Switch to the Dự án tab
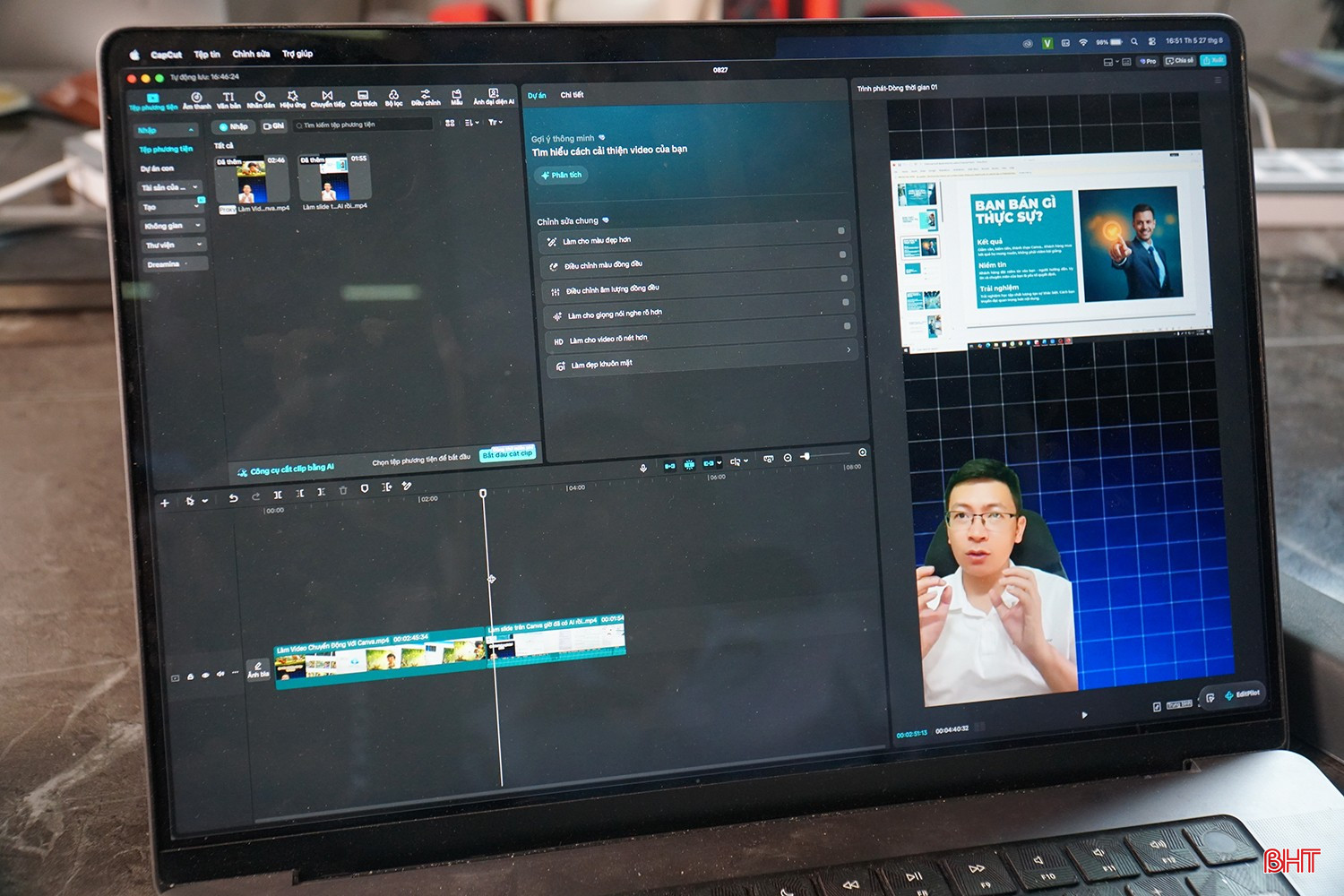 click(537, 95)
